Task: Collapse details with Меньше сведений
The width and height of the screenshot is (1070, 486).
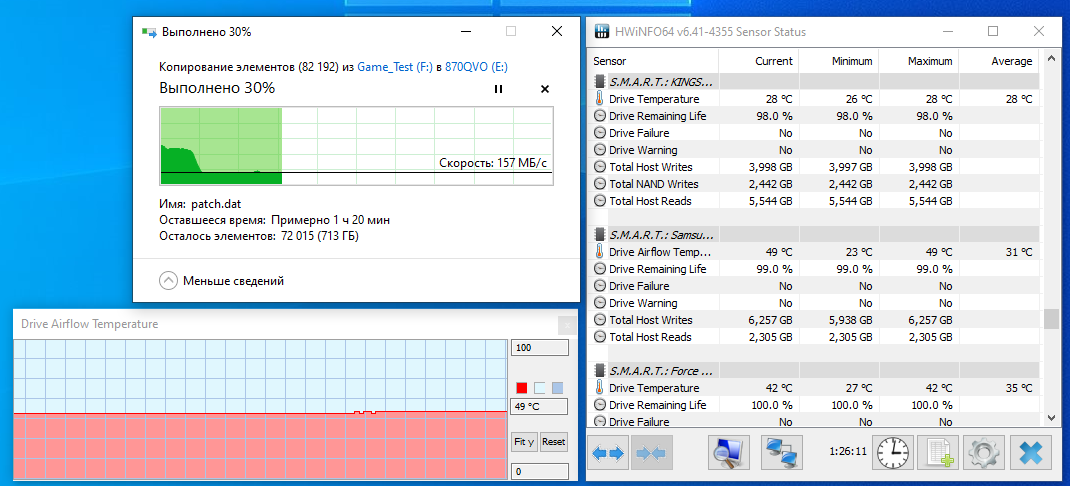Action: tap(222, 281)
